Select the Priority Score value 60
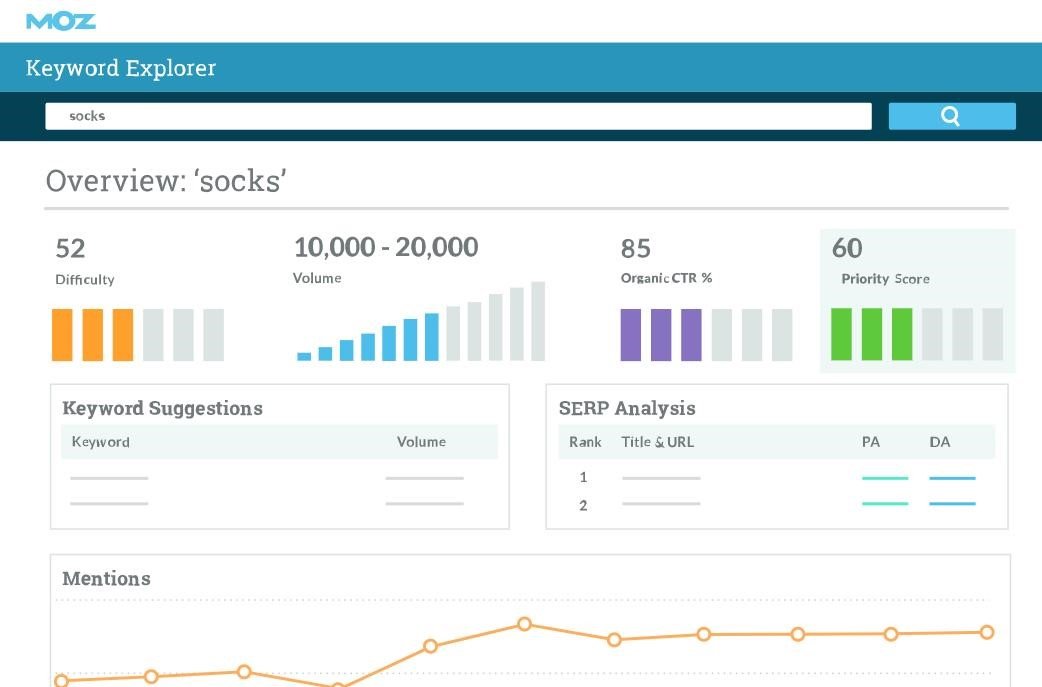 click(x=847, y=248)
